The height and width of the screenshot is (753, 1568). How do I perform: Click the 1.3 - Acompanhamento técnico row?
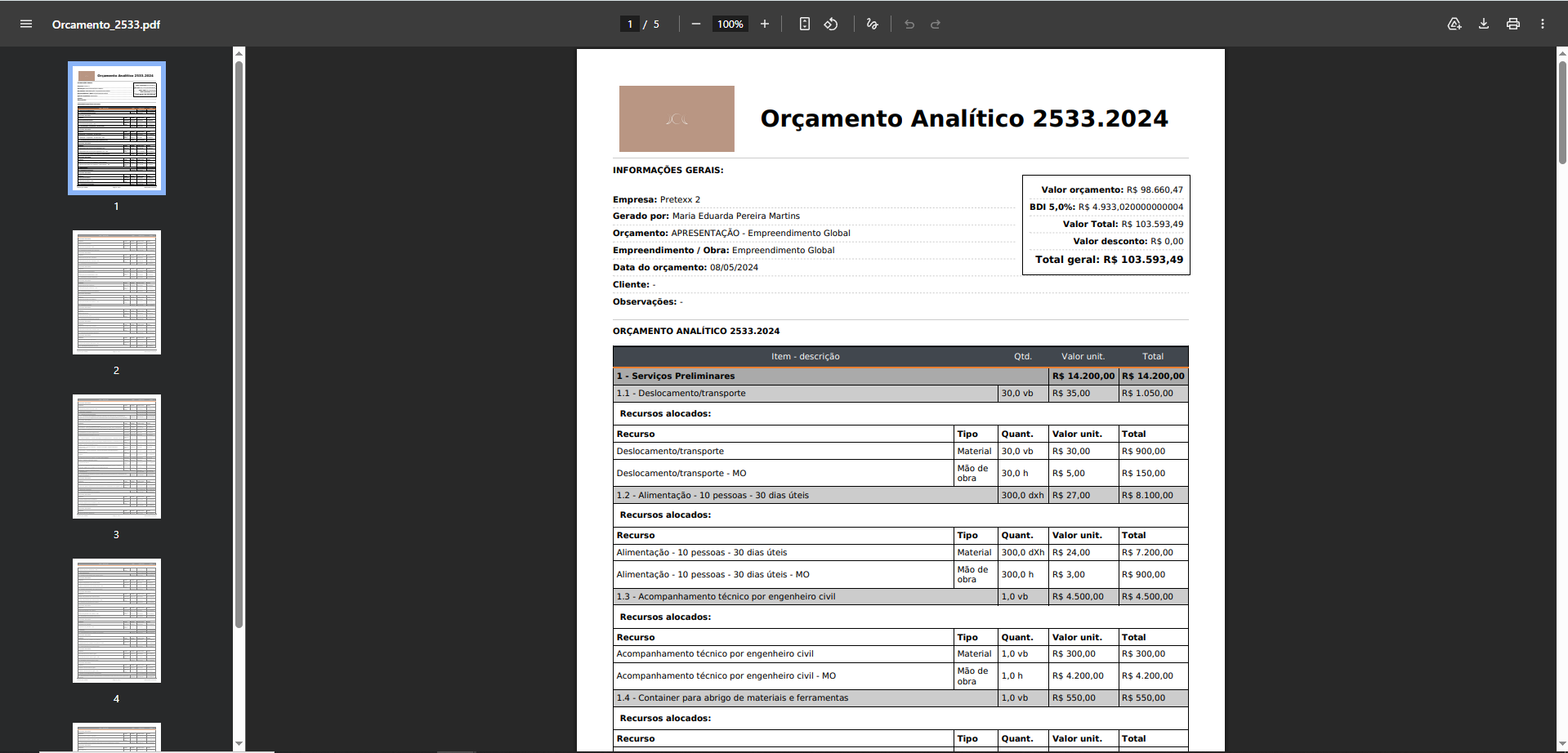(900, 596)
